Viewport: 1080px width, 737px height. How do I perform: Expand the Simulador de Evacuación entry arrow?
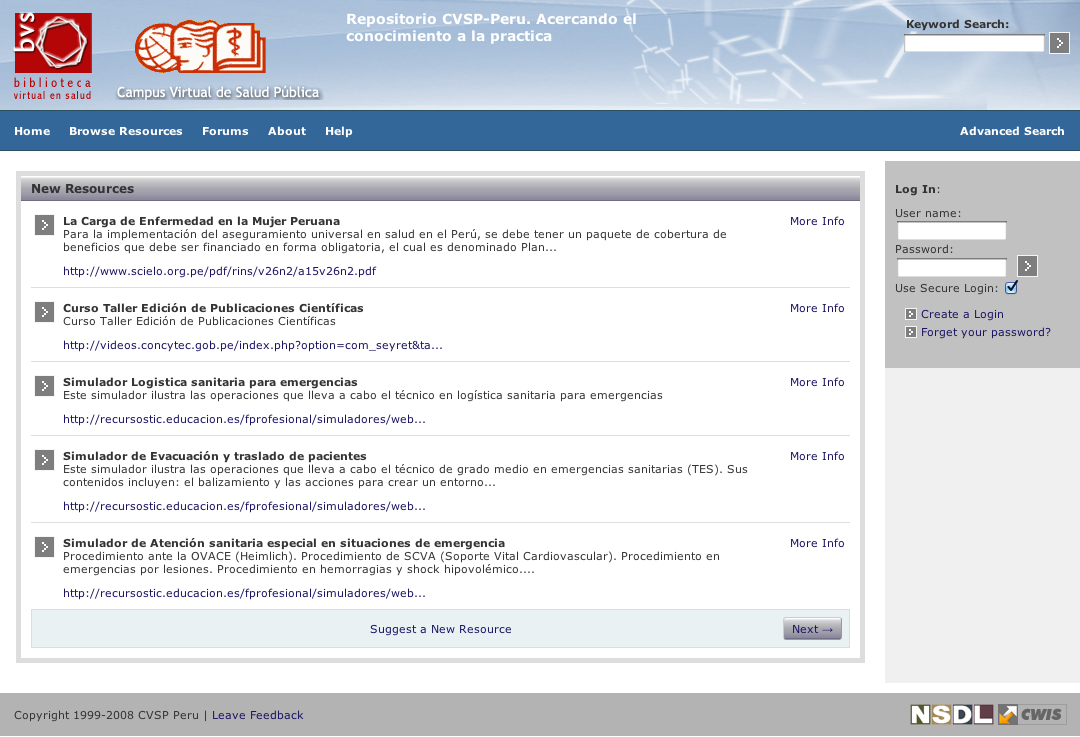coord(44,460)
